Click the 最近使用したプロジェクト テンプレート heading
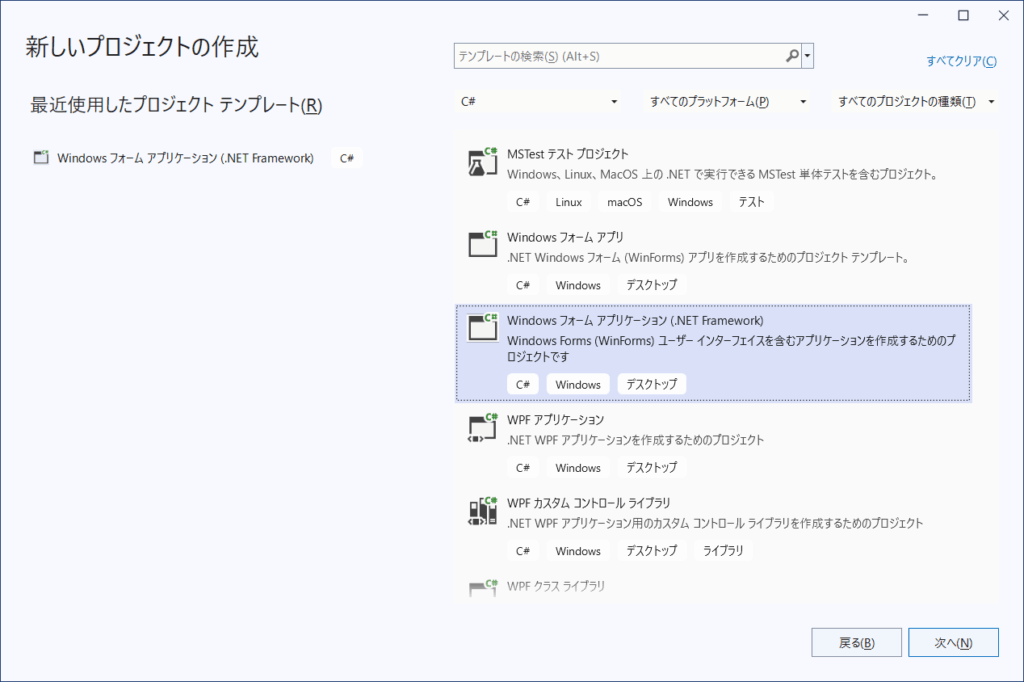The image size is (1024, 682). tap(176, 105)
